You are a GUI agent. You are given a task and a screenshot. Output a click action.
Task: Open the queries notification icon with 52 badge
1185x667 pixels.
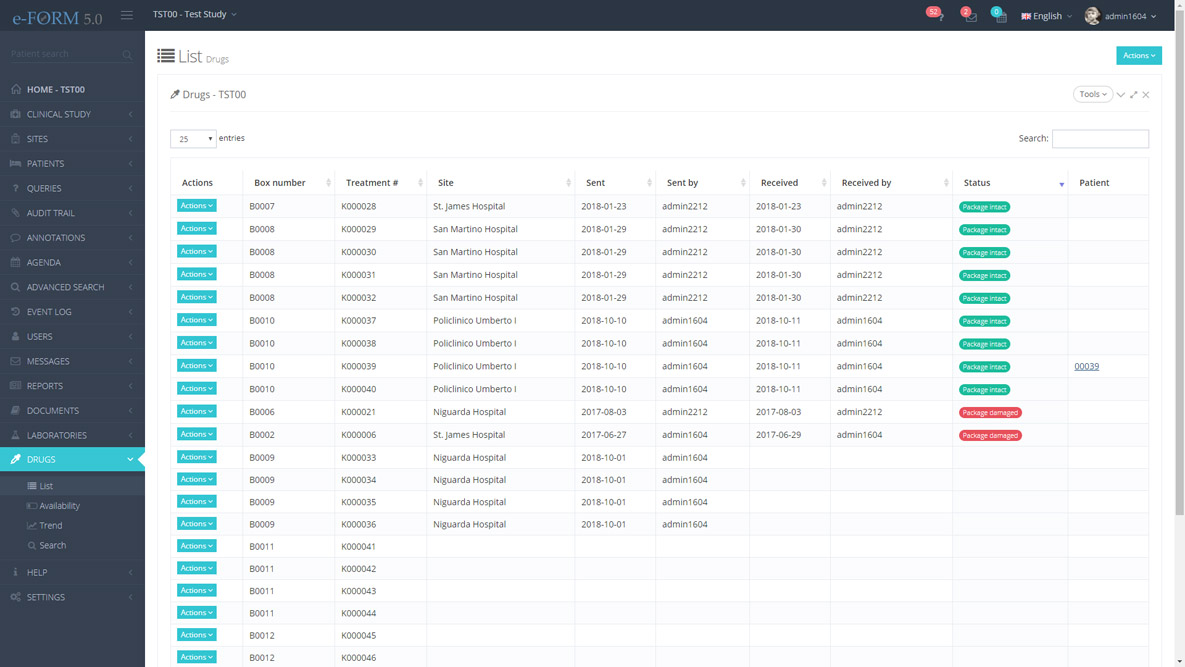[x=936, y=16]
